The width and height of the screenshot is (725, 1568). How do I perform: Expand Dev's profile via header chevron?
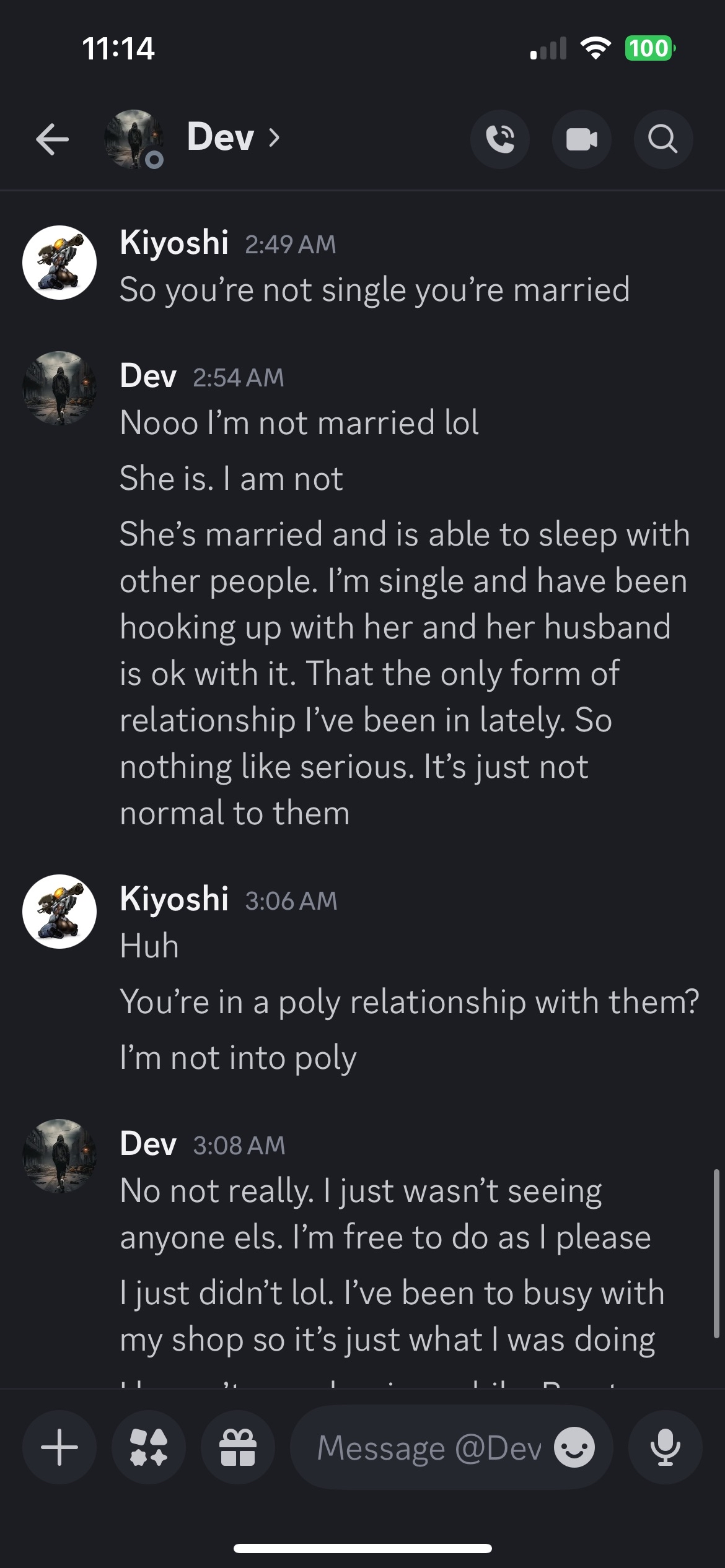[274, 137]
